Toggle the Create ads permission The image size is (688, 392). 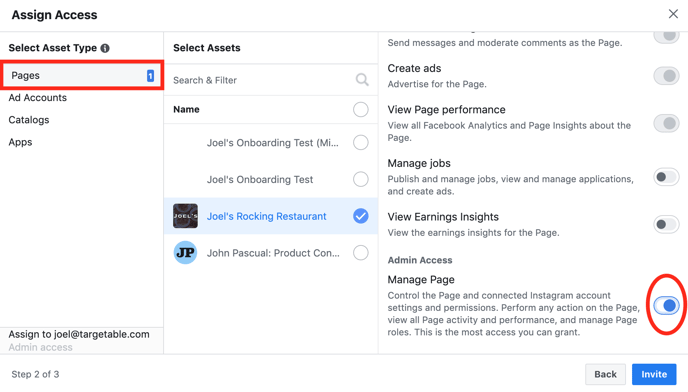pyautogui.click(x=666, y=76)
